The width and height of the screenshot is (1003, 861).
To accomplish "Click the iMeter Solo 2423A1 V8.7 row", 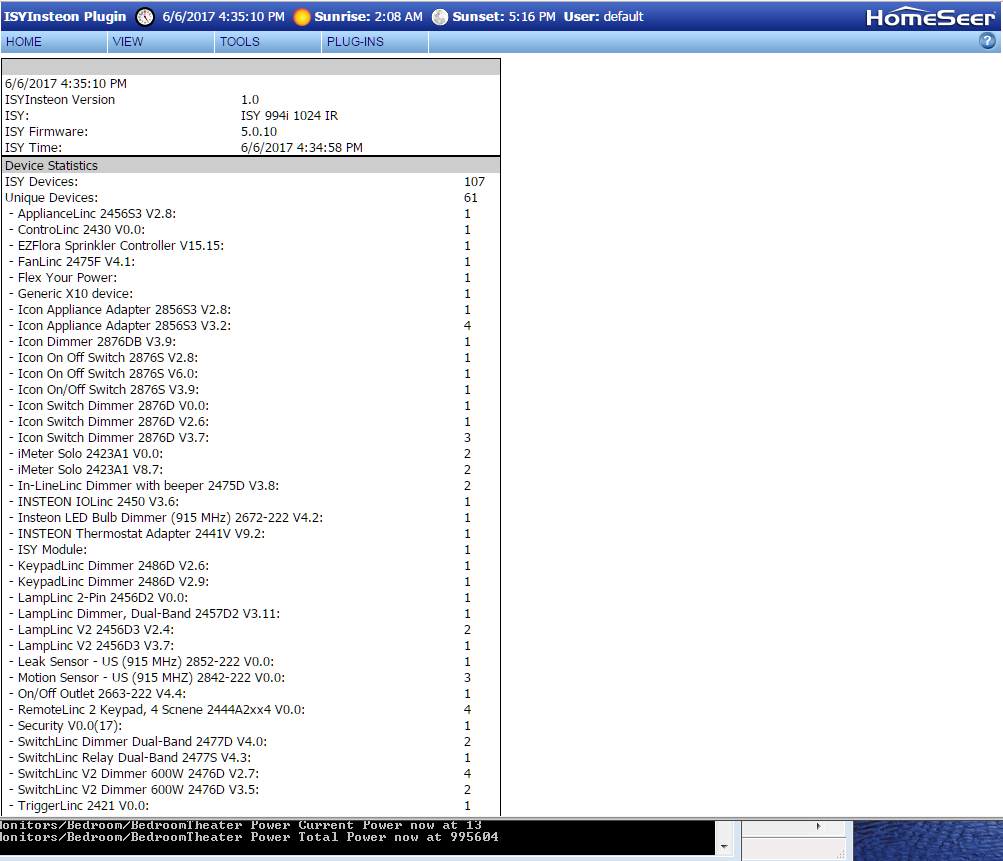I will point(251,470).
